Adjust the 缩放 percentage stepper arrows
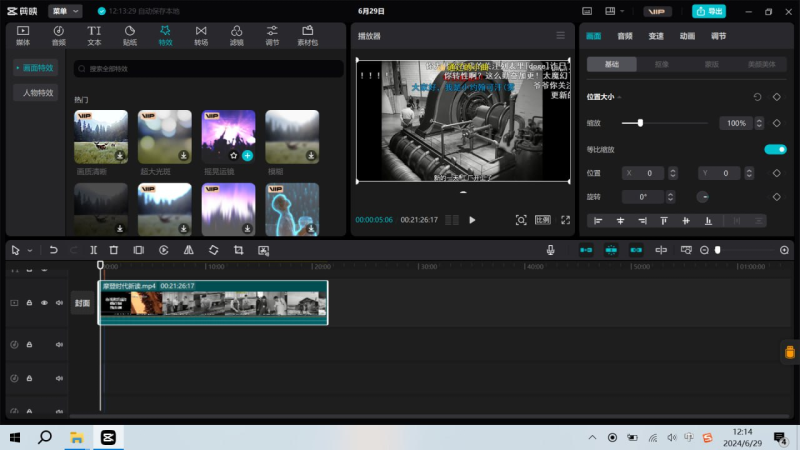Viewport: 800px width, 450px height. point(759,123)
